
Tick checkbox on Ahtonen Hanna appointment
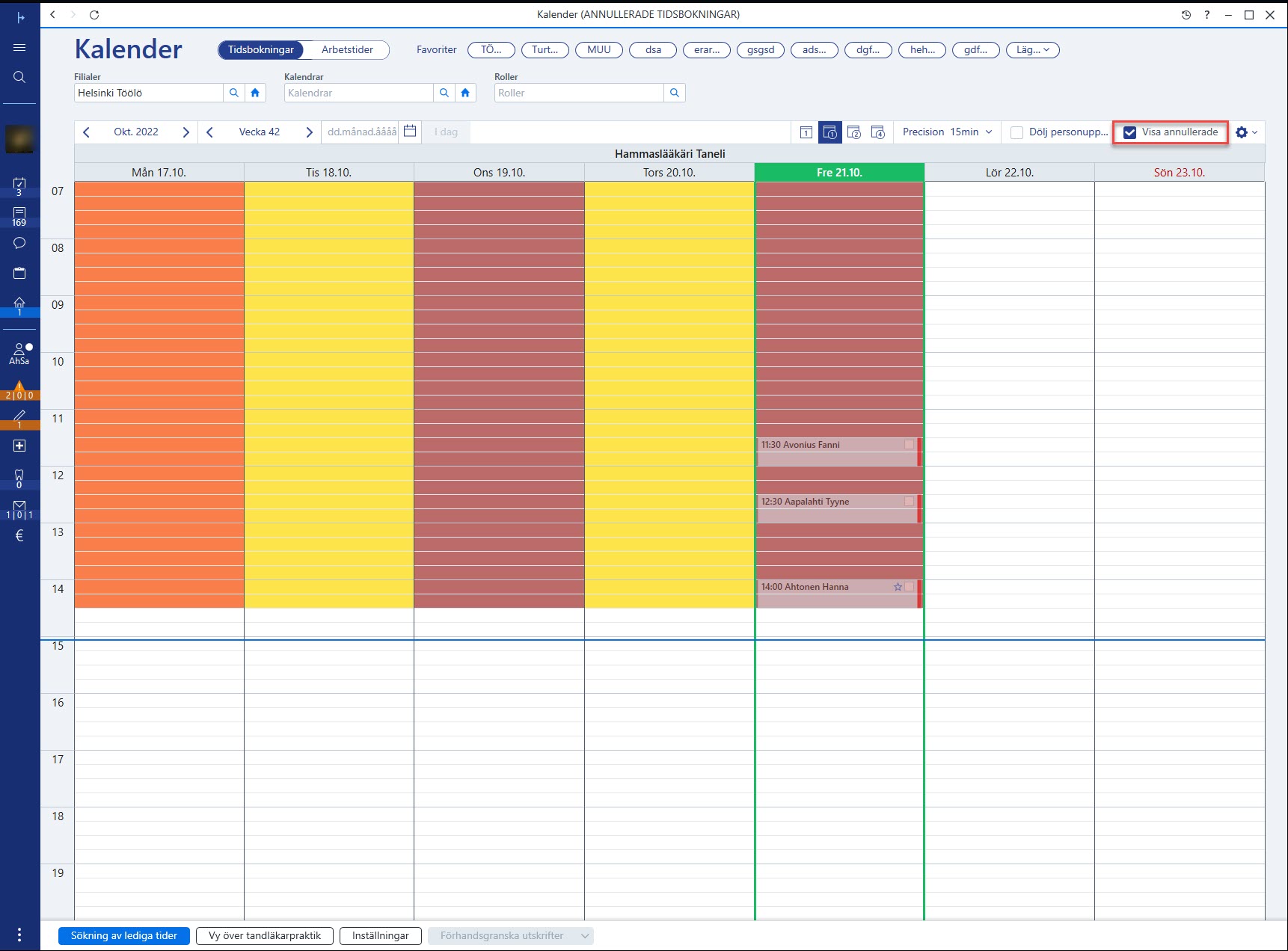pyautogui.click(x=909, y=586)
